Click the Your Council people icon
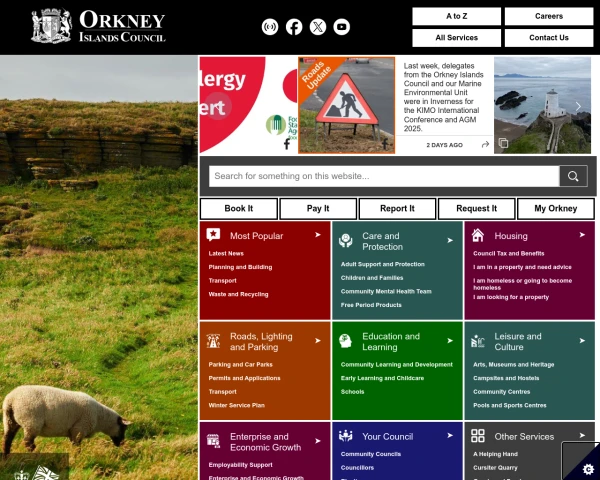 click(346, 436)
